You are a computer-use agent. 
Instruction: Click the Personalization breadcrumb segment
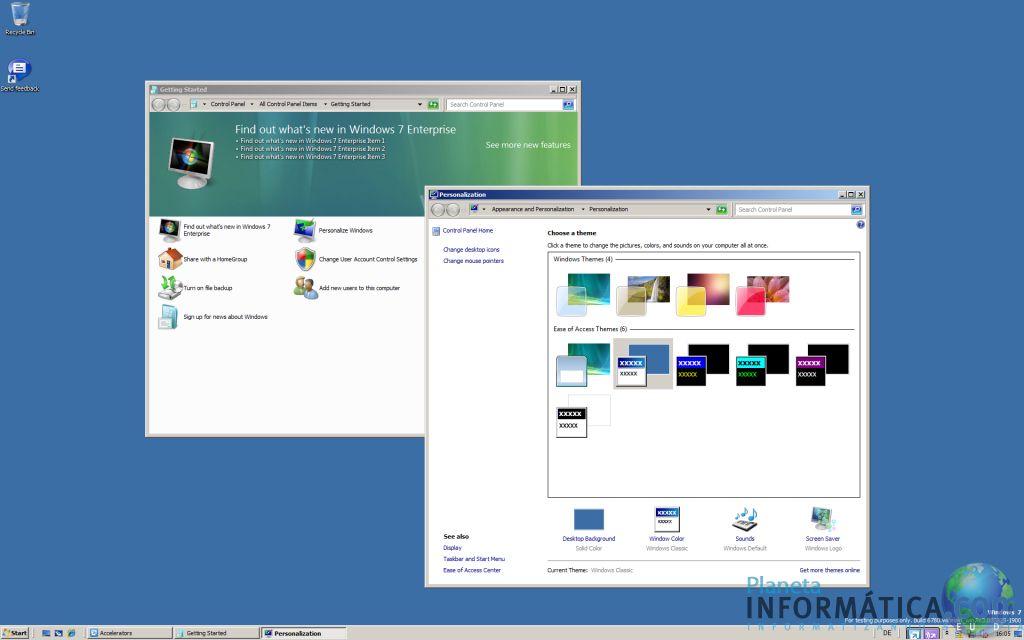pos(608,209)
